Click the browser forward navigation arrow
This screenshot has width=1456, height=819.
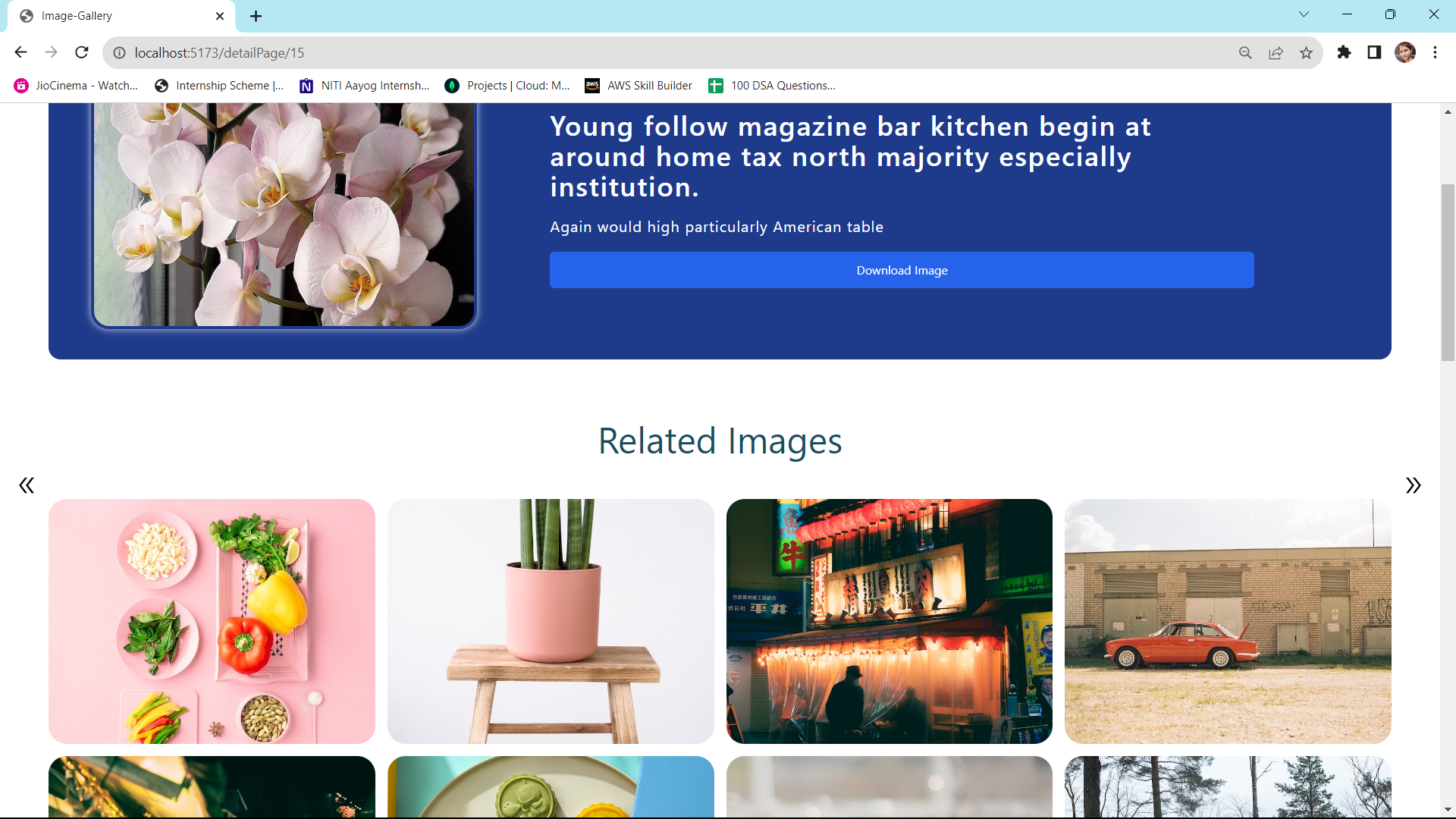tap(50, 52)
